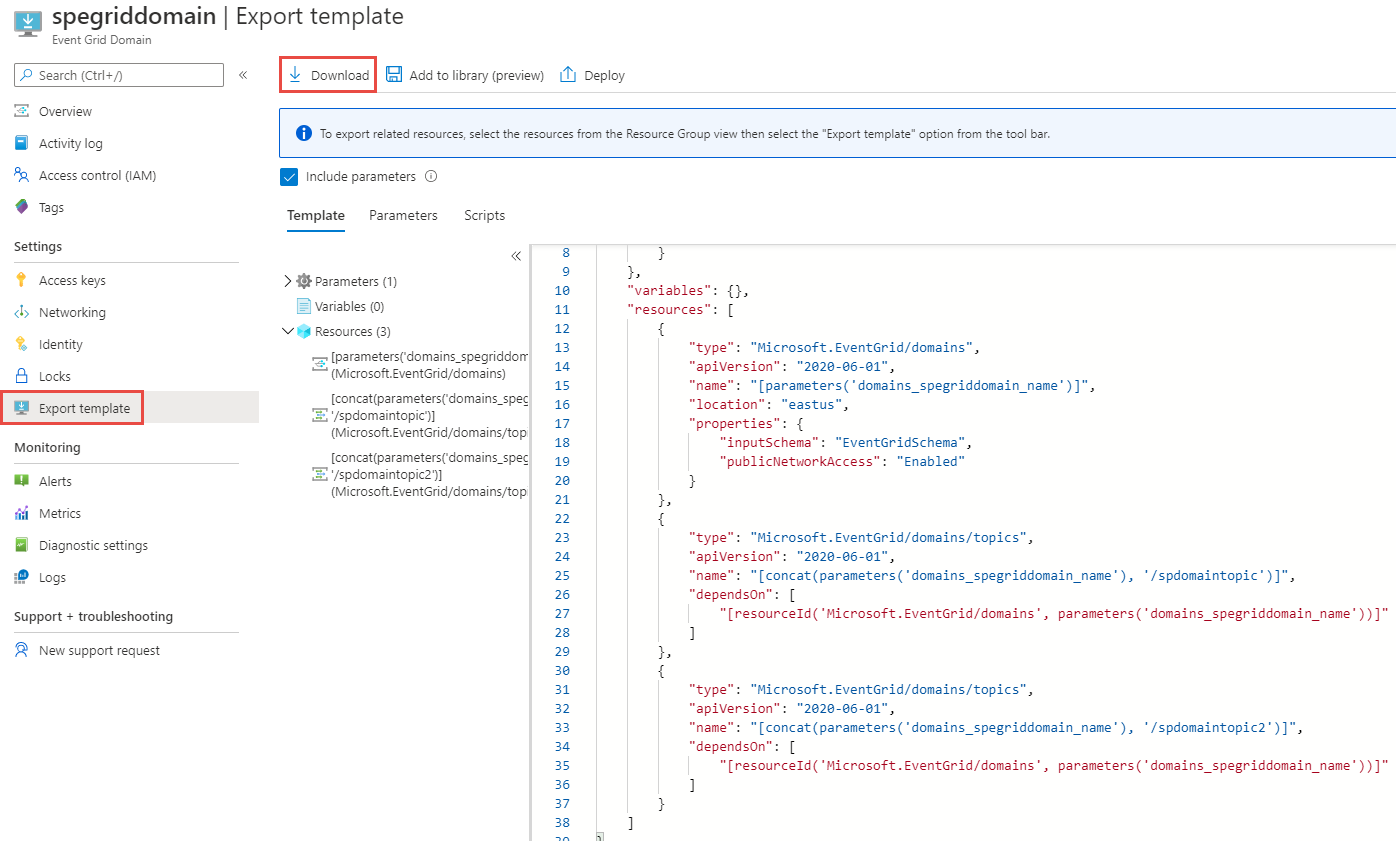Switch to the Scripts tab
1396x850 pixels.
coord(484,215)
